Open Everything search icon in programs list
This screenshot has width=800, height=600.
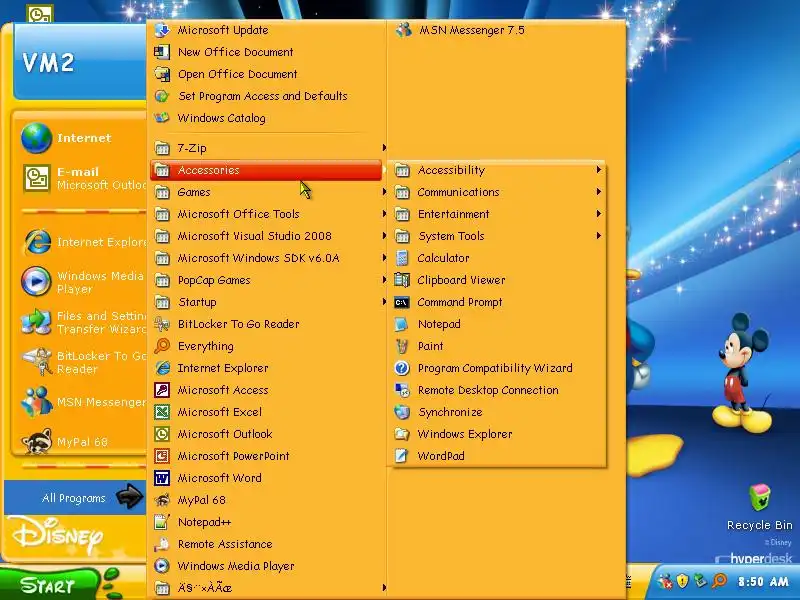[x=162, y=346]
